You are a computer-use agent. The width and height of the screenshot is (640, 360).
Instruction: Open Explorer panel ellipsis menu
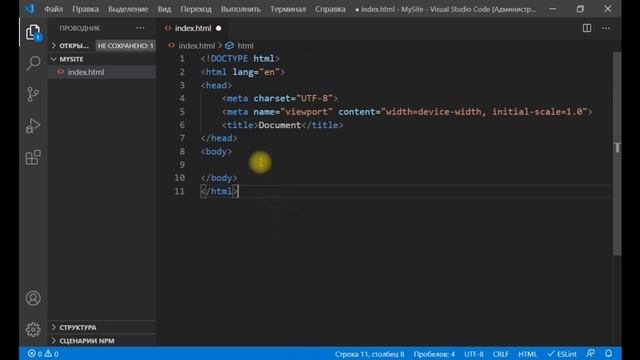[140, 28]
